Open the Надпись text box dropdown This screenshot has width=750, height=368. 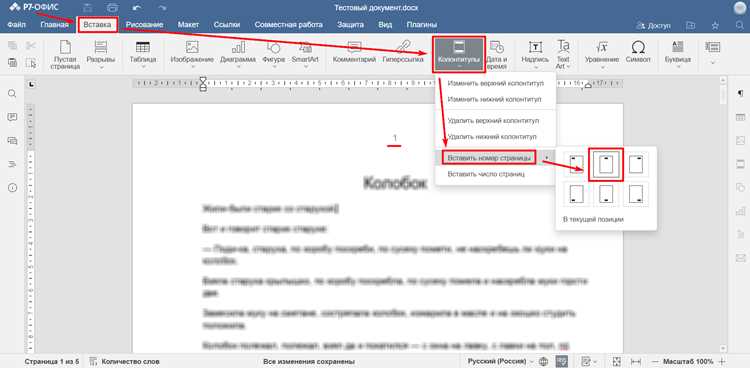535,55
